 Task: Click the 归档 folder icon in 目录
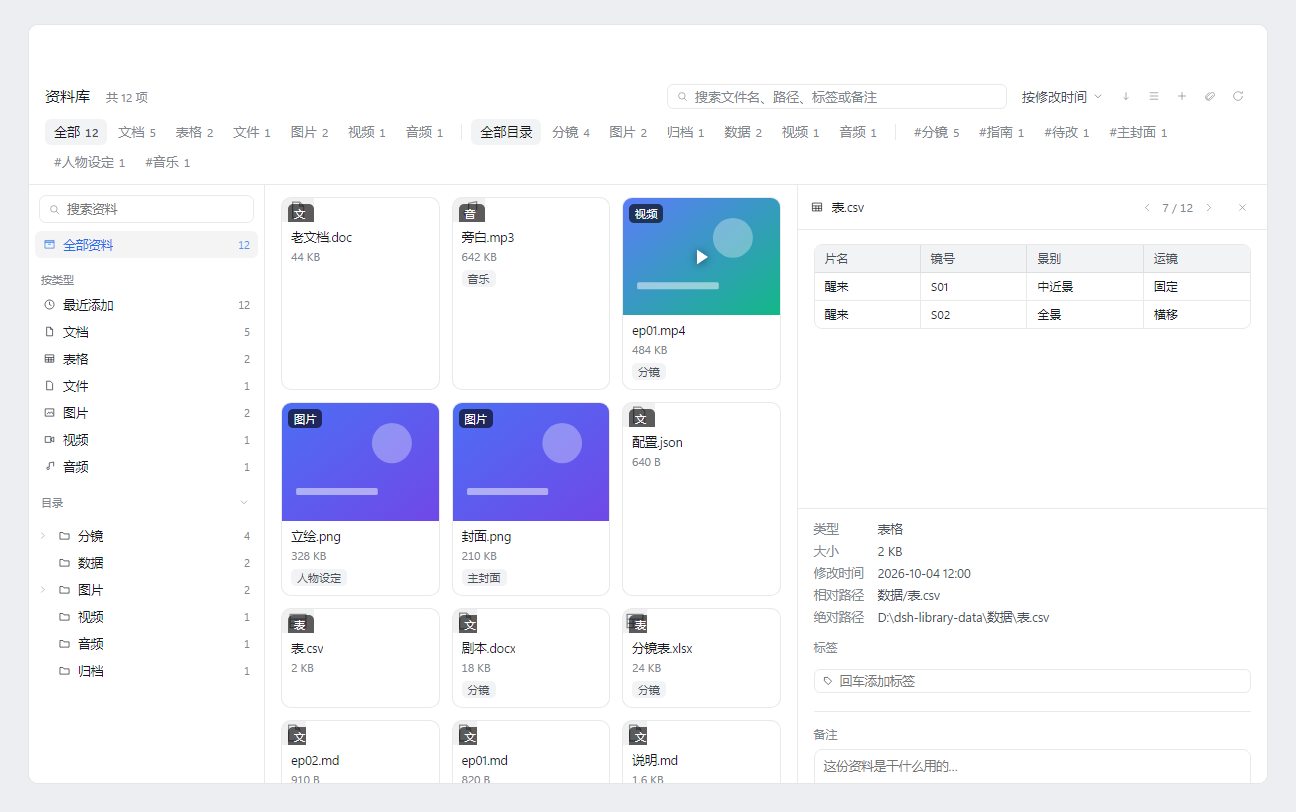64,671
